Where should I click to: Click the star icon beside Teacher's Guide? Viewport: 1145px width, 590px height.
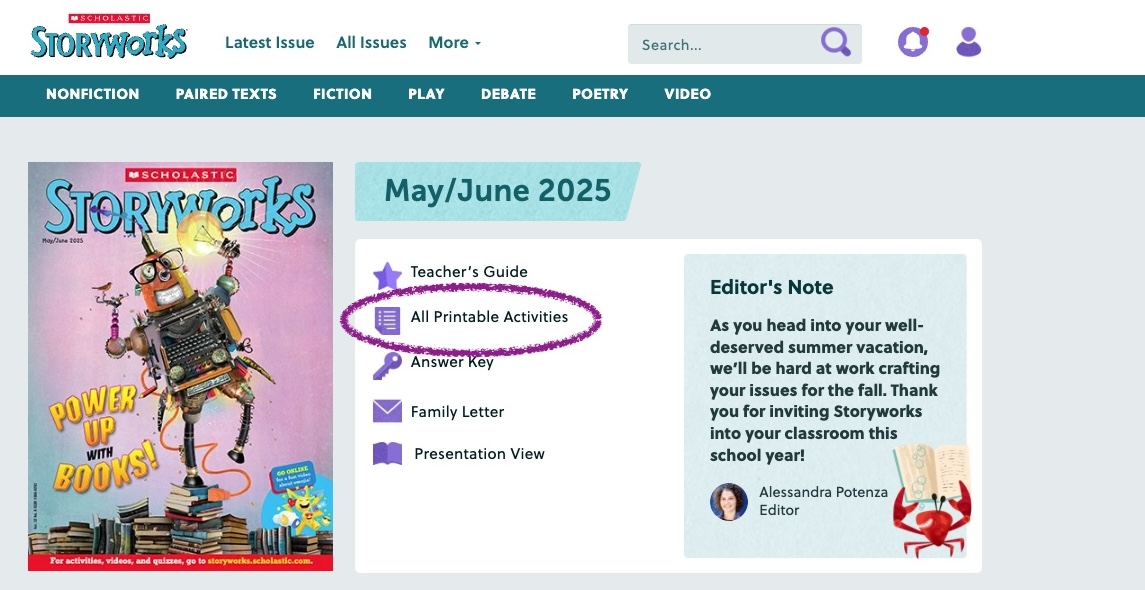coord(387,275)
